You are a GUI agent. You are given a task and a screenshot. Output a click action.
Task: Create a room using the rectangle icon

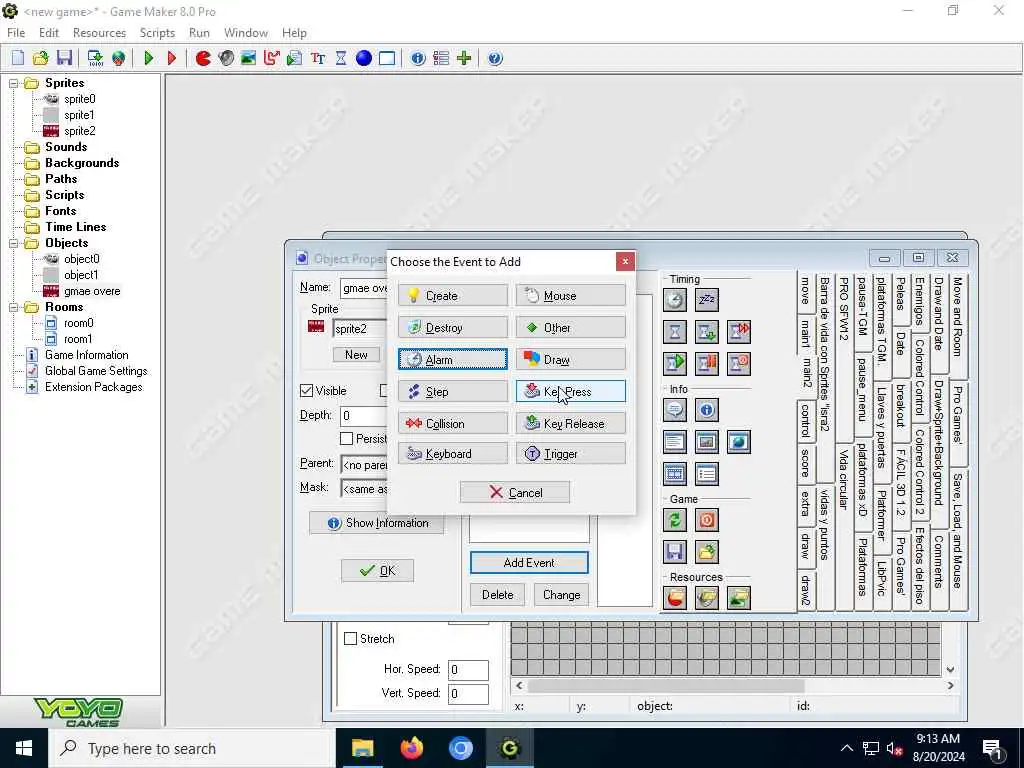point(387,58)
